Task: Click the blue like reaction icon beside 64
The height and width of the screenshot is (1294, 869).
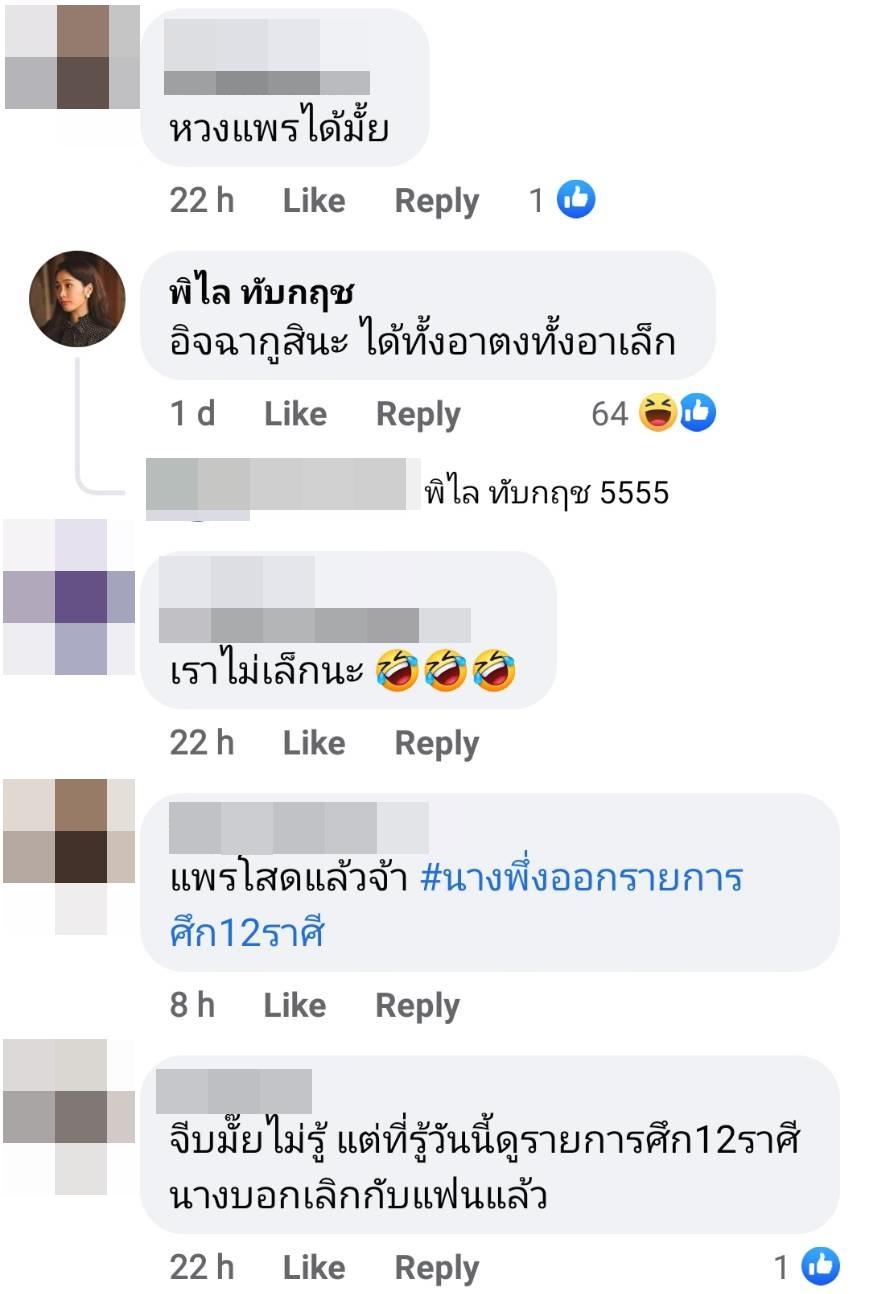Action: (698, 413)
